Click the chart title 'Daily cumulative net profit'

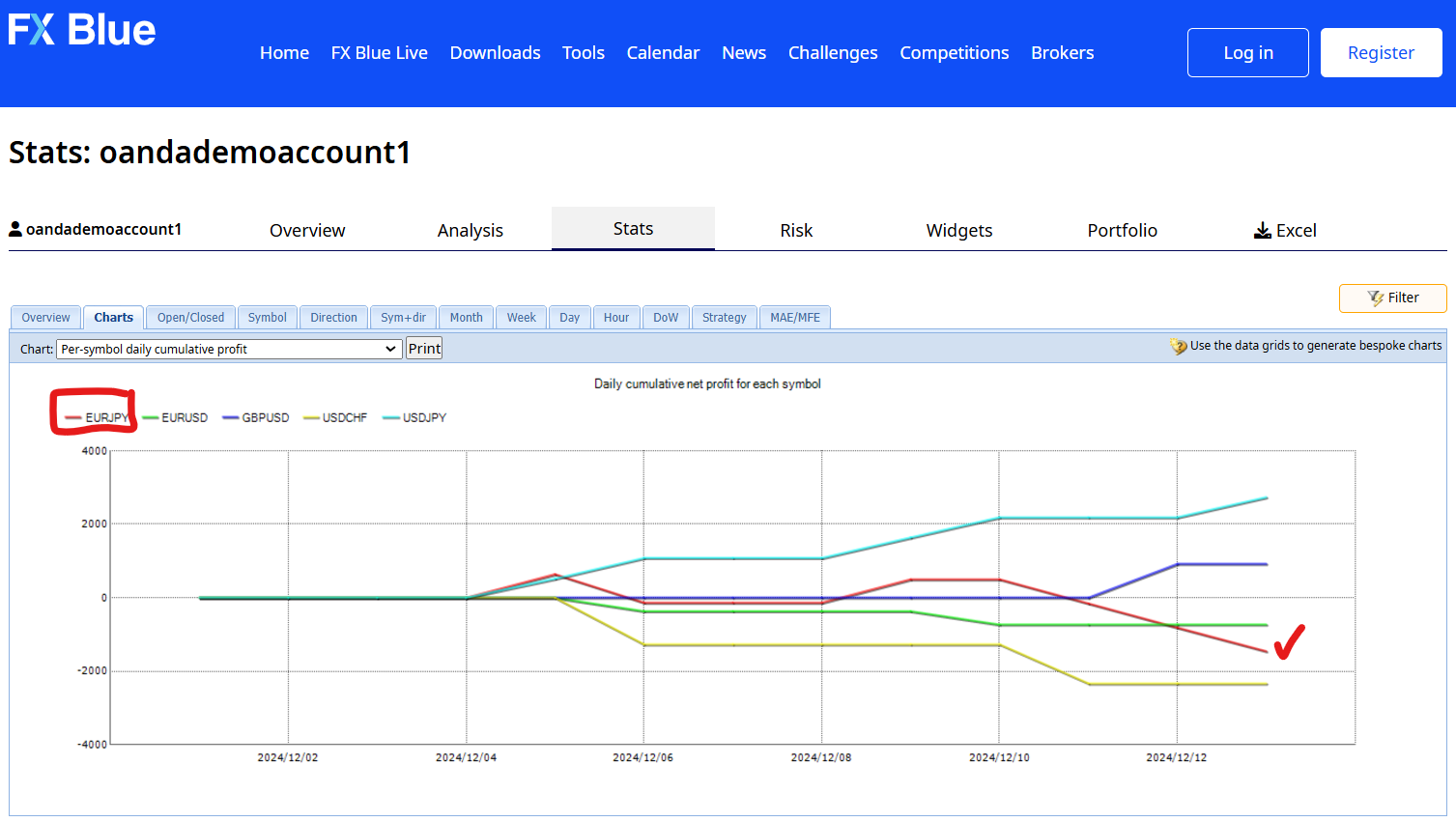click(x=707, y=384)
